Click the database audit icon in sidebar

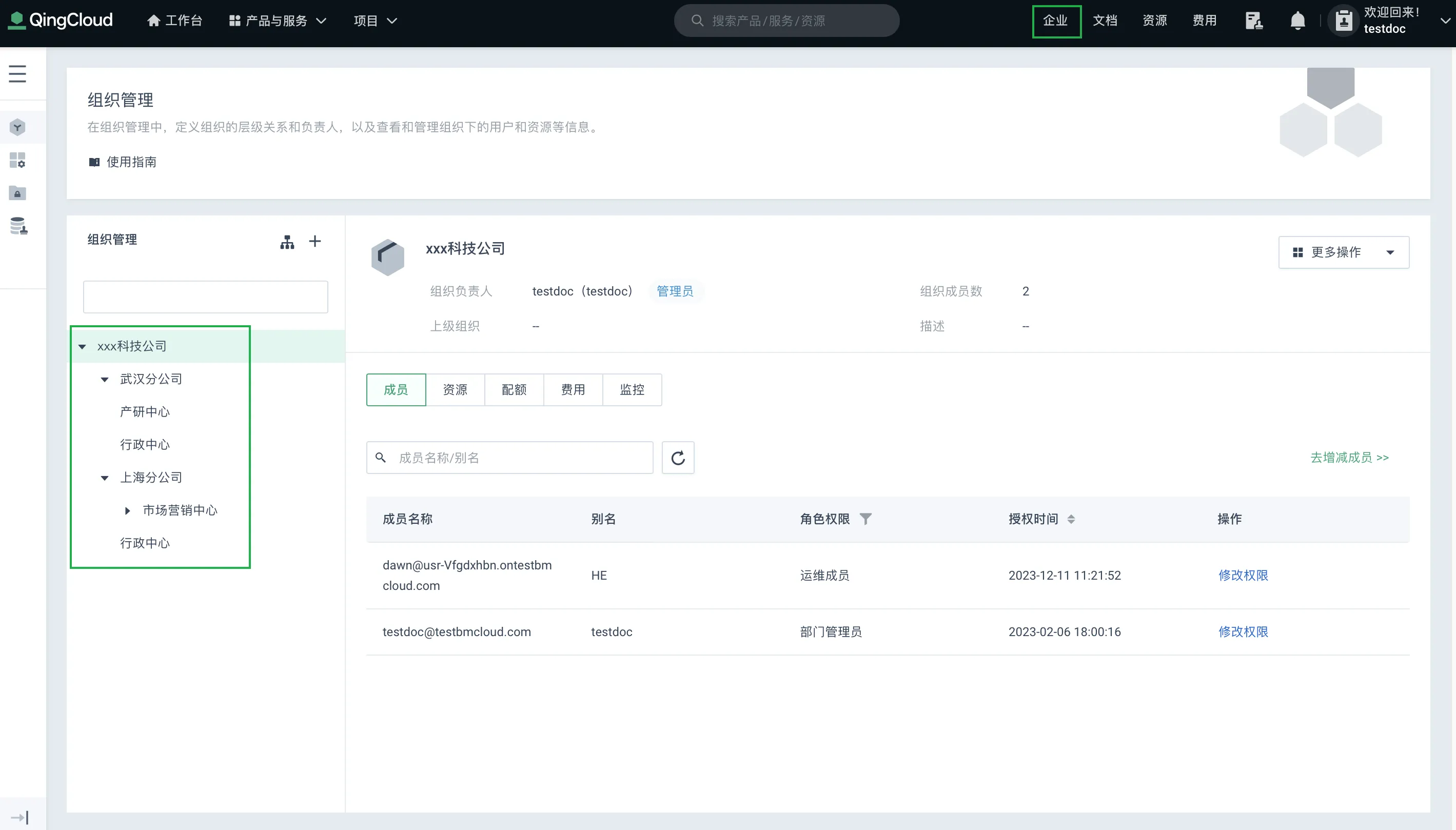(17, 226)
